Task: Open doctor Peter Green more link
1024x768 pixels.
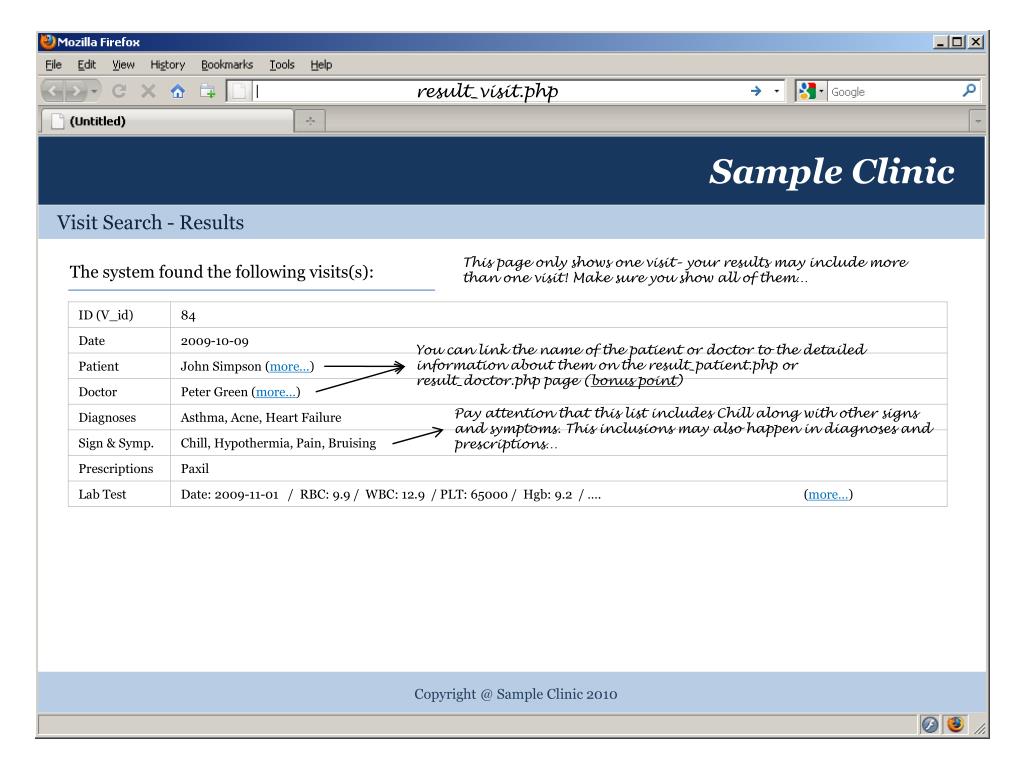Action: click(276, 392)
